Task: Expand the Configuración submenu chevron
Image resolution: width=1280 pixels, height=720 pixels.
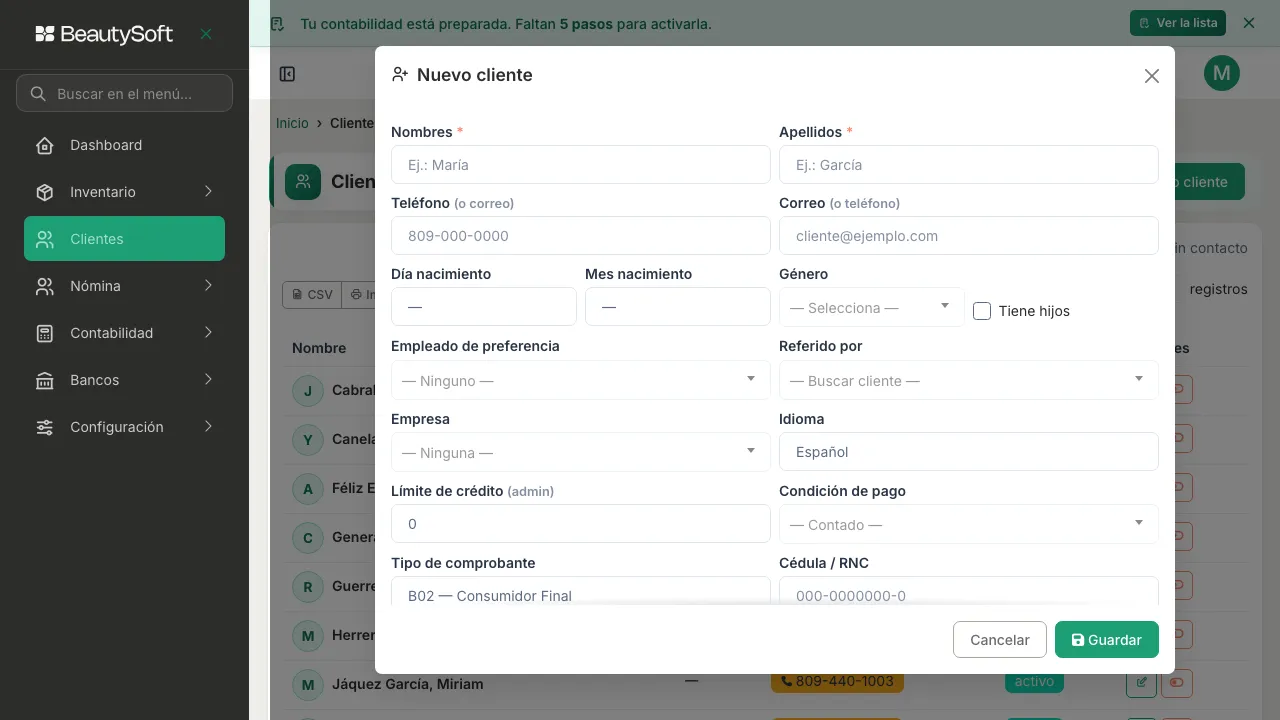Action: 208,427
